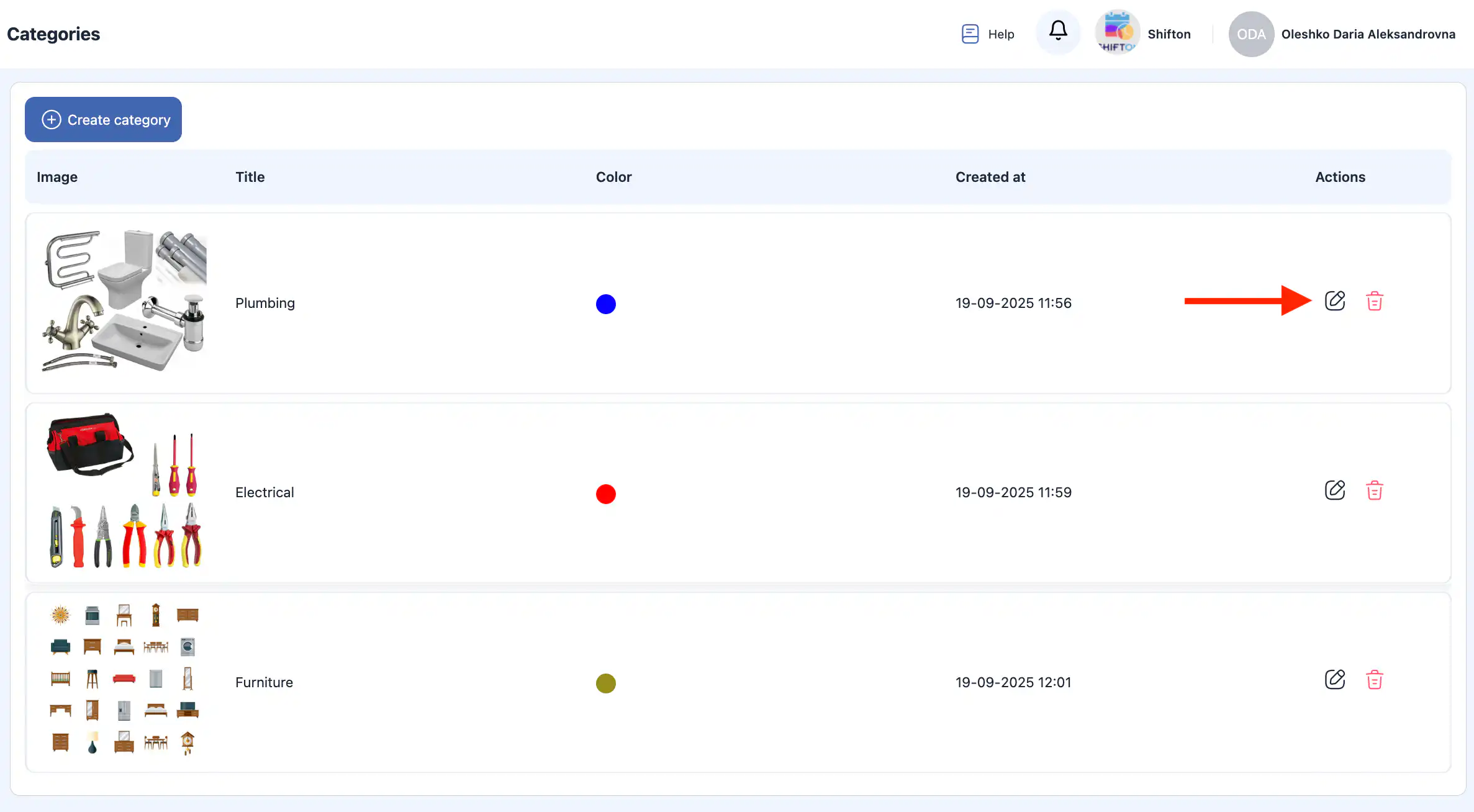The width and height of the screenshot is (1474, 812).
Task: Open the Plumbing category image
Action: (124, 301)
